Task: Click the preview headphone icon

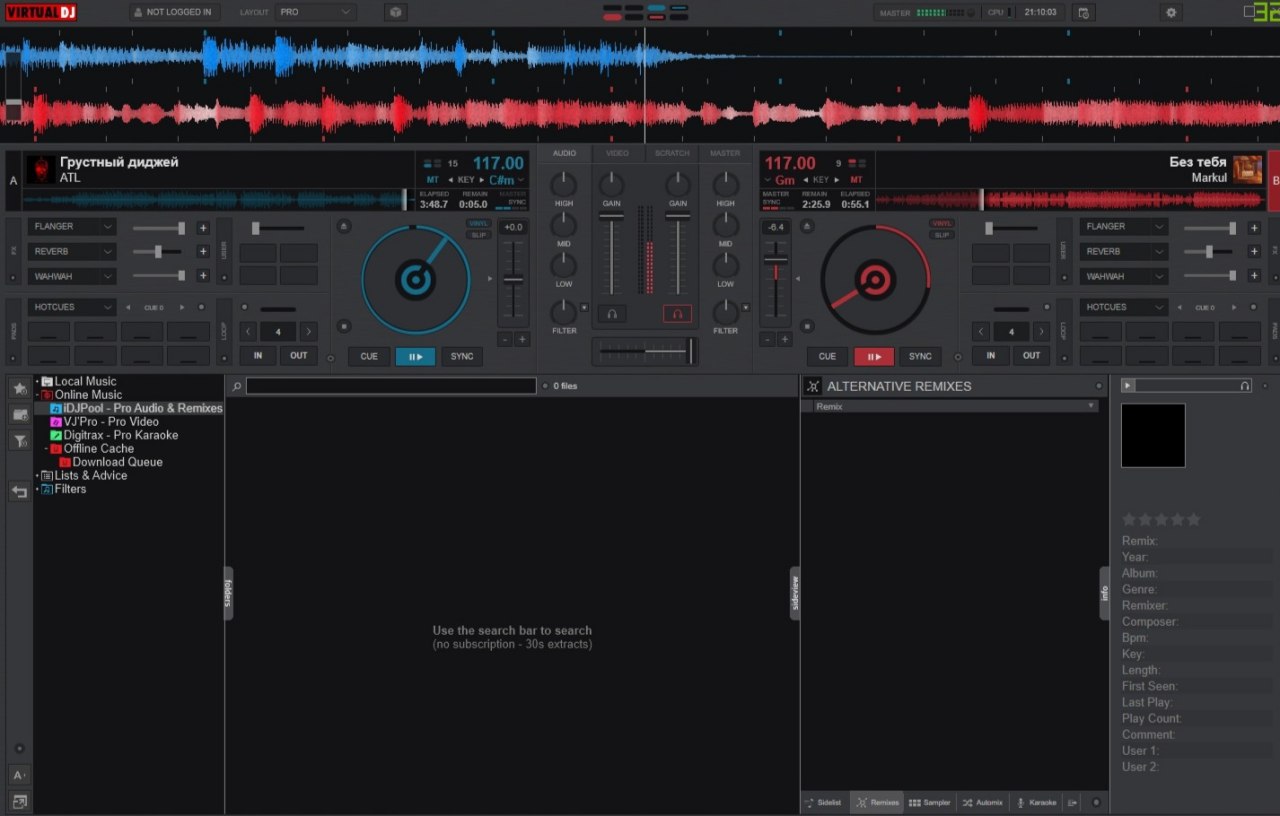Action: click(x=1245, y=385)
